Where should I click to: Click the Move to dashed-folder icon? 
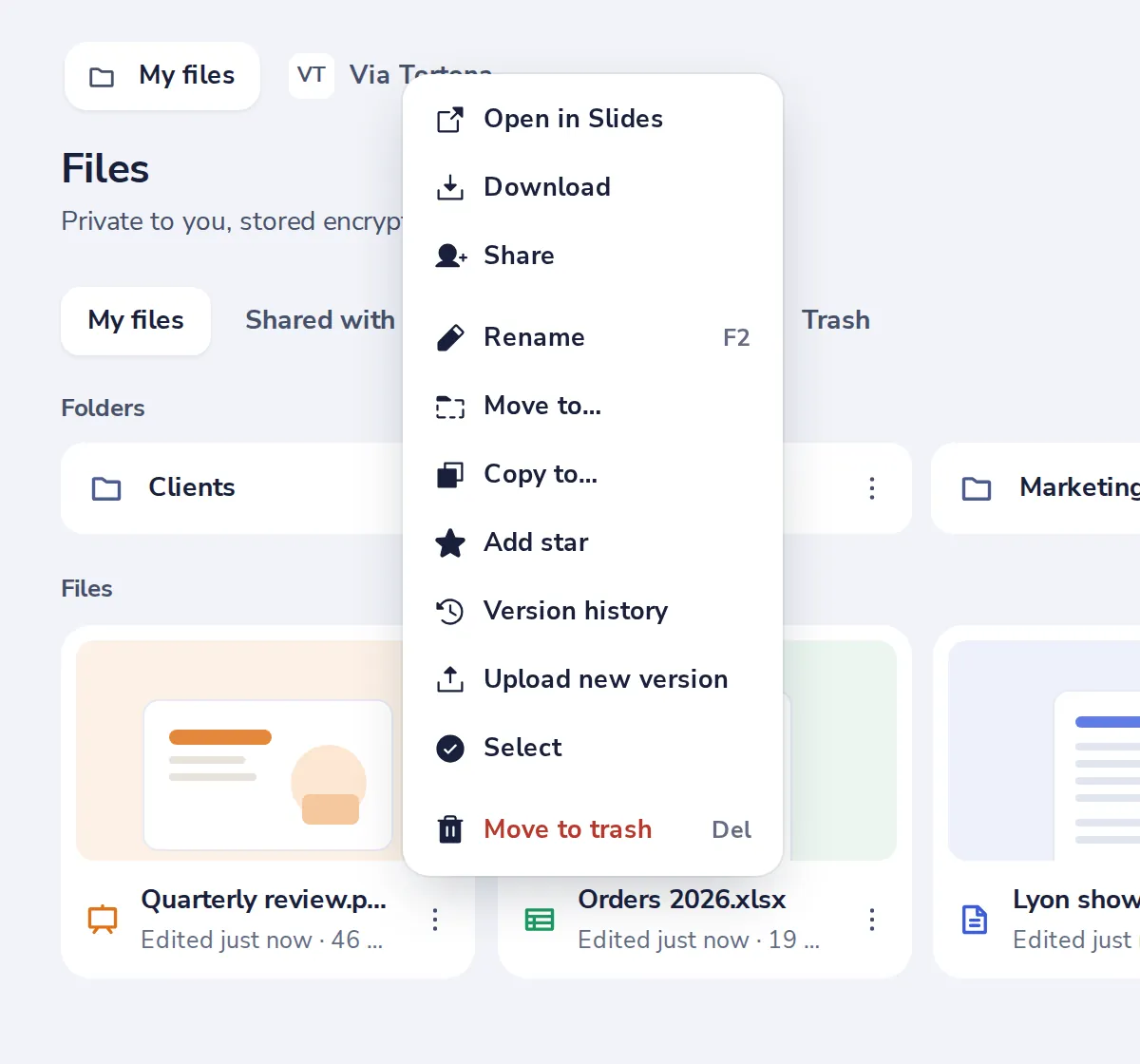(450, 407)
